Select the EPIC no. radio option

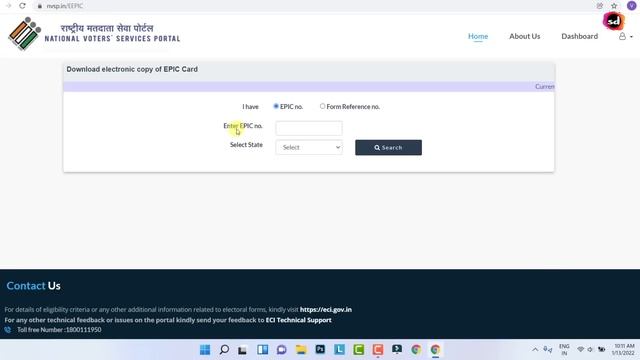click(276, 106)
